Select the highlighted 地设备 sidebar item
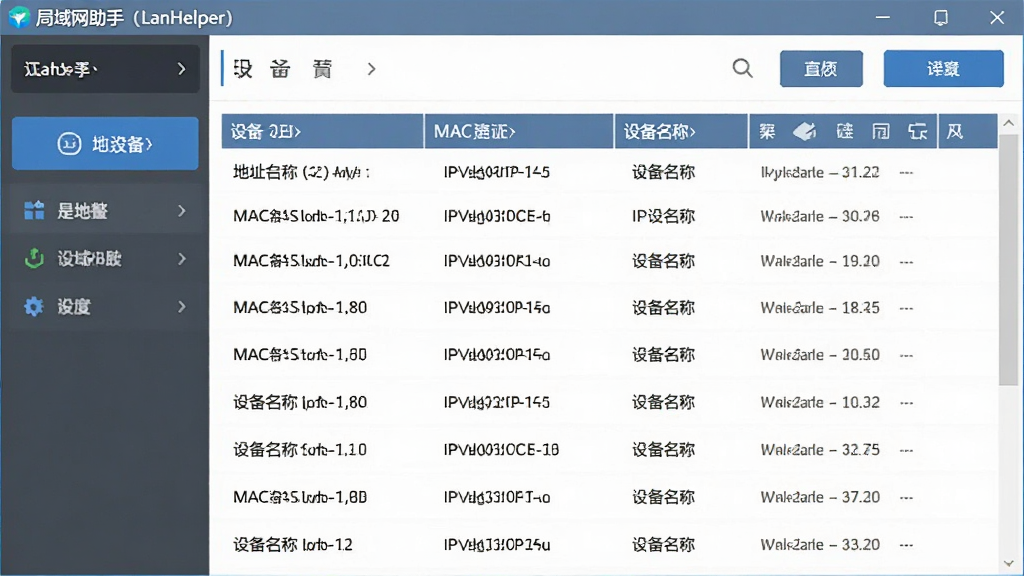Screen dimensions: 1024x576 tap(105, 143)
